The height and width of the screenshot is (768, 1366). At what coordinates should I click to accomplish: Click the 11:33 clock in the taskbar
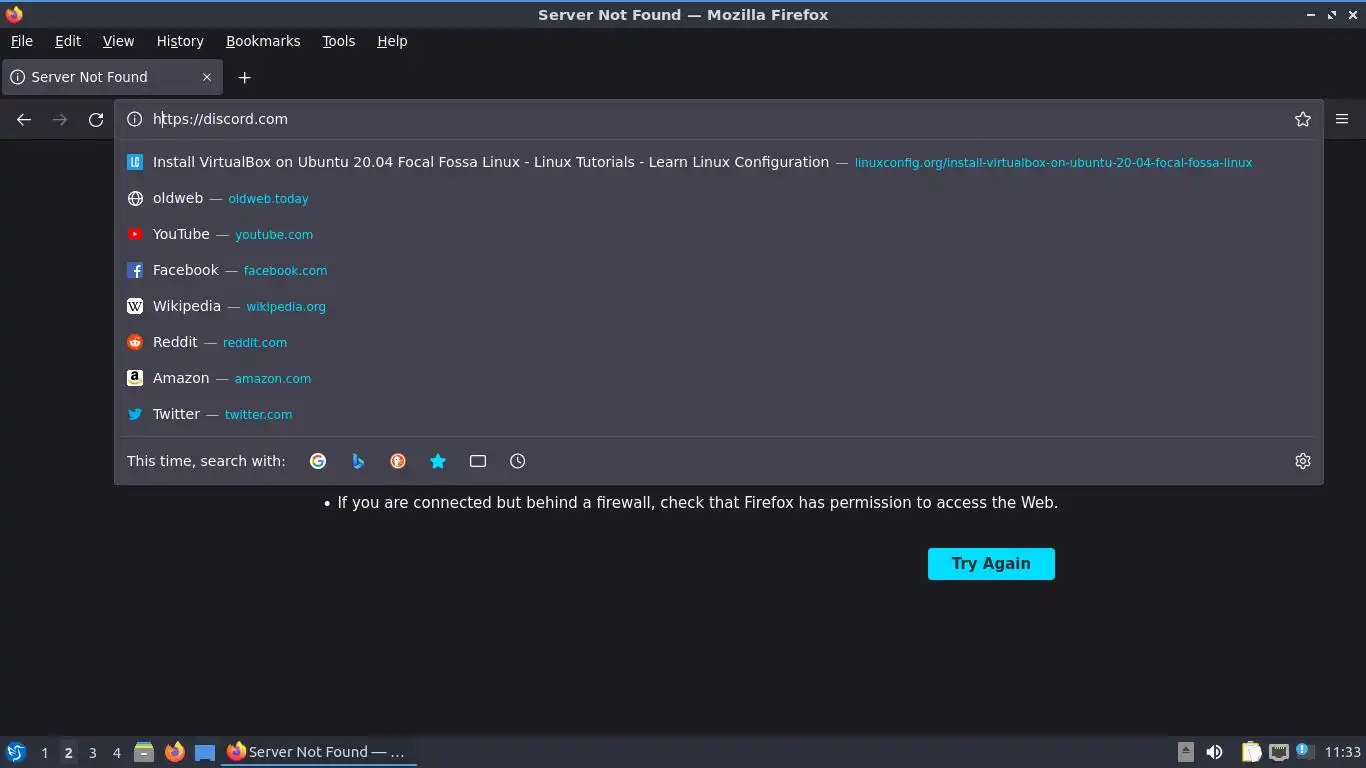[1343, 752]
